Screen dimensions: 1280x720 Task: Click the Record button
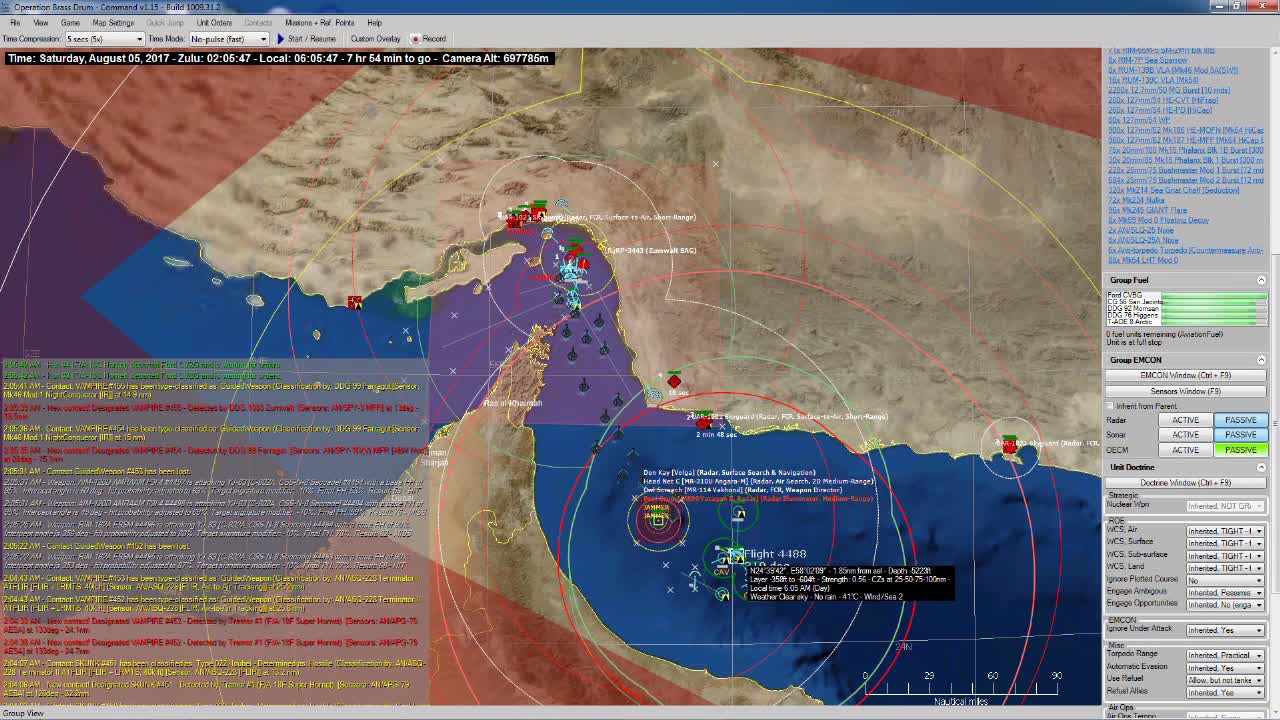tap(429, 39)
